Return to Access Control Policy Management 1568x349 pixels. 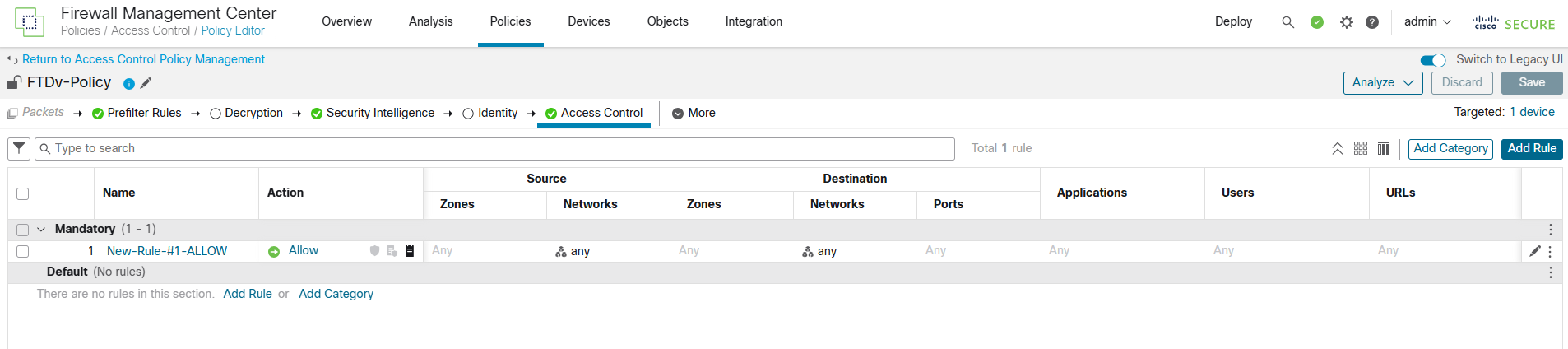(x=143, y=59)
